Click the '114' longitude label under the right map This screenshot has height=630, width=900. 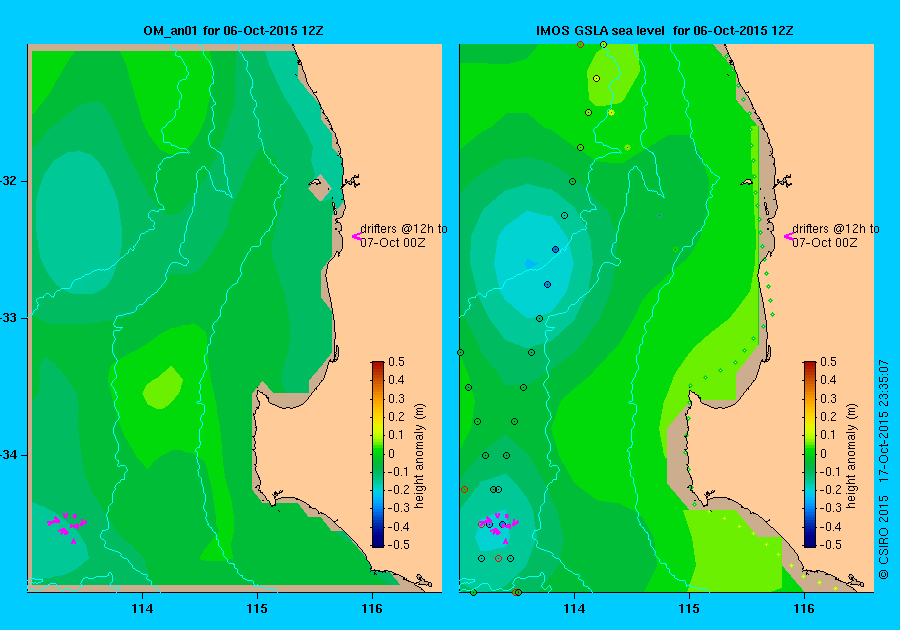[575, 609]
